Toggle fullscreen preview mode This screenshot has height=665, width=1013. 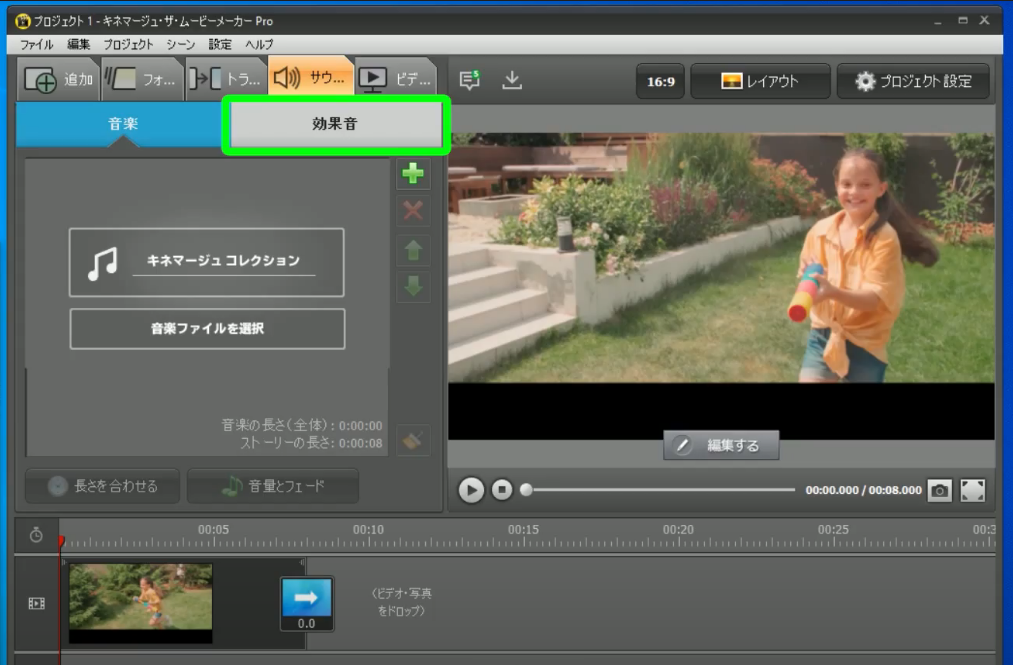click(972, 490)
